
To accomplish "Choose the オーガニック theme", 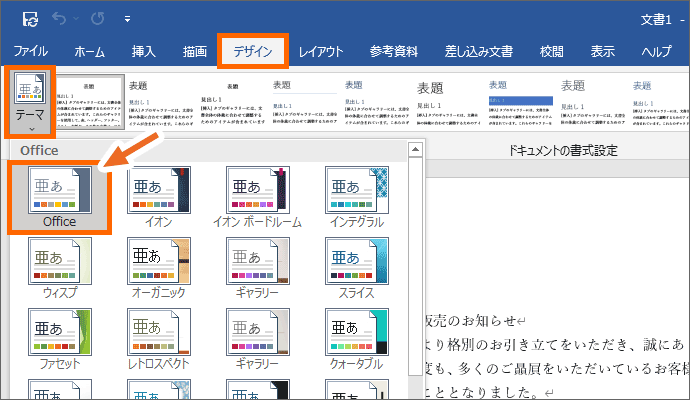I will click(158, 268).
